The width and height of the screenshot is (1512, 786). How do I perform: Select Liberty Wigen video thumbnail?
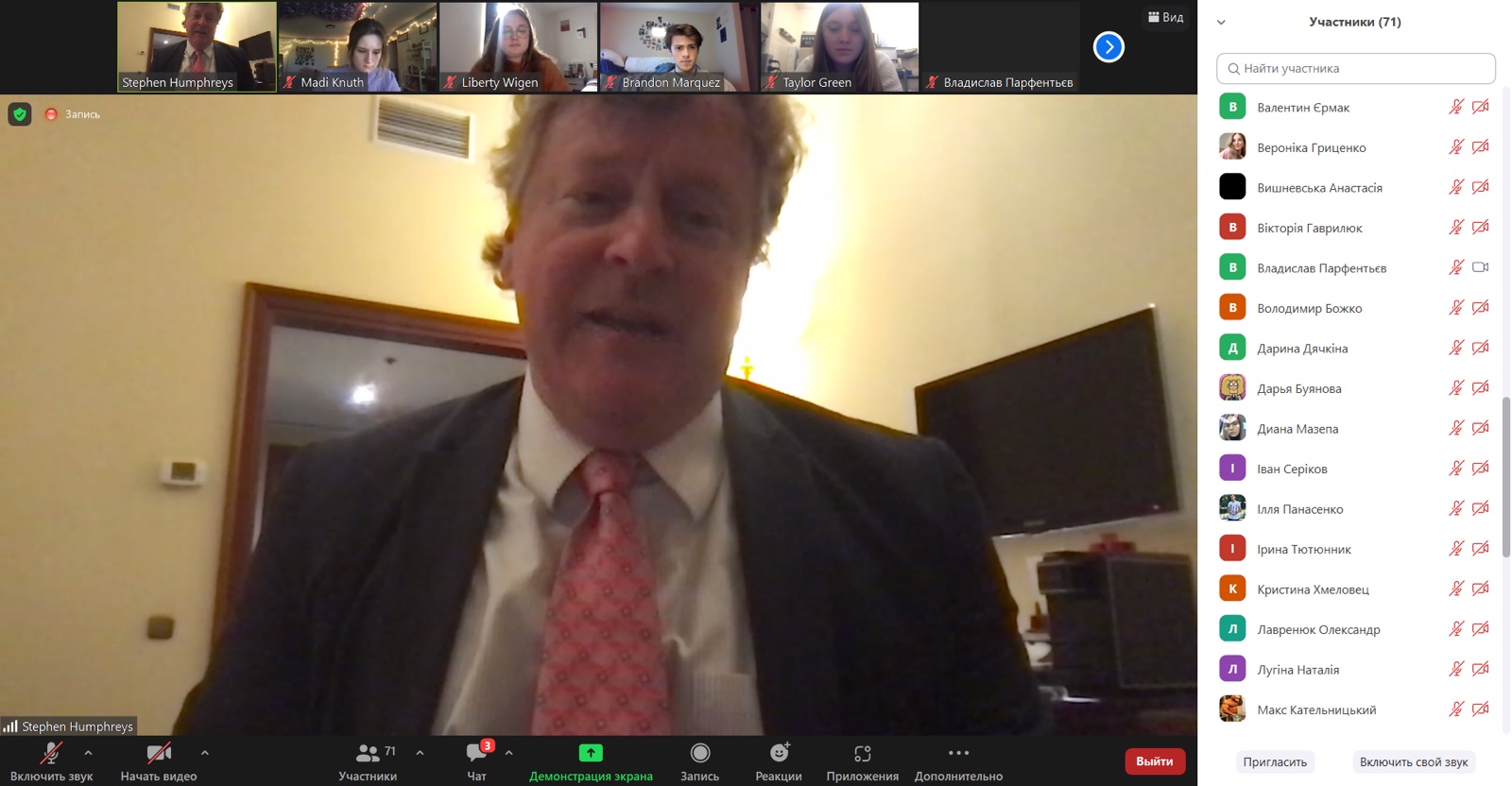pos(519,46)
